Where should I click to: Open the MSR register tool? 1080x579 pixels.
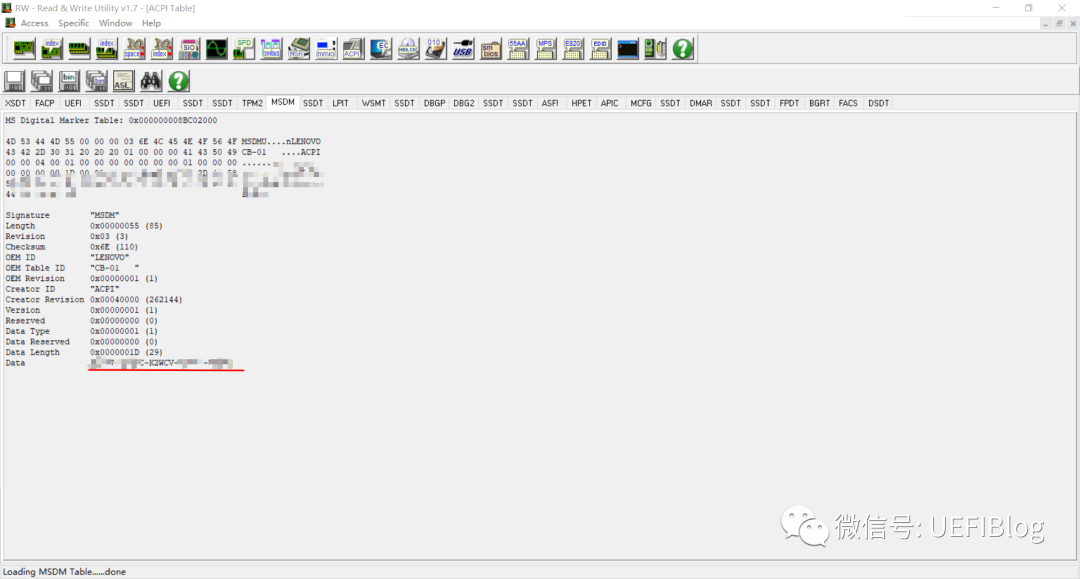299,49
